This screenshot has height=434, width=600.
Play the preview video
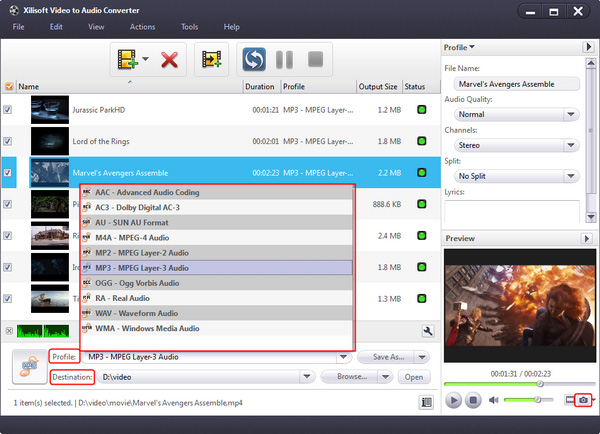(x=453, y=400)
